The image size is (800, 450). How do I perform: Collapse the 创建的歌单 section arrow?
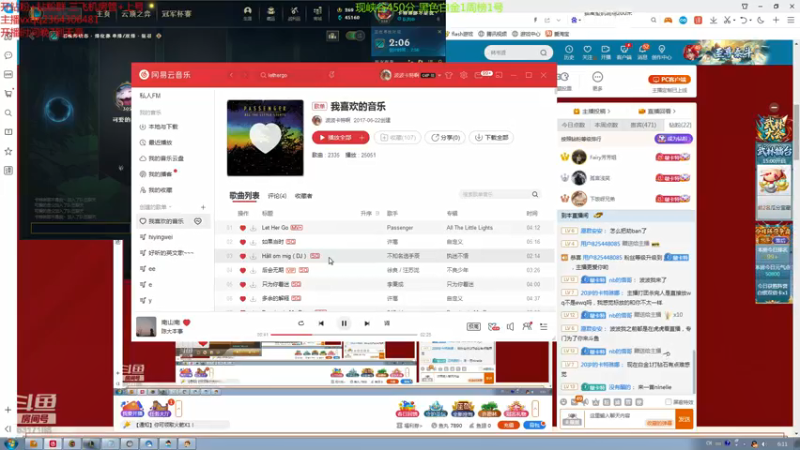pos(170,207)
